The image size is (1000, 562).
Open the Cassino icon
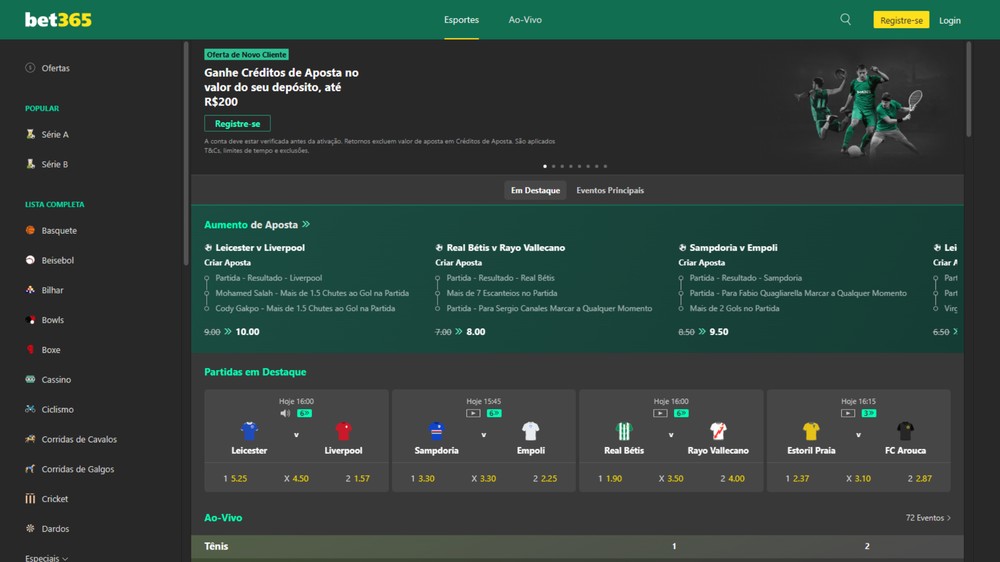click(x=30, y=379)
